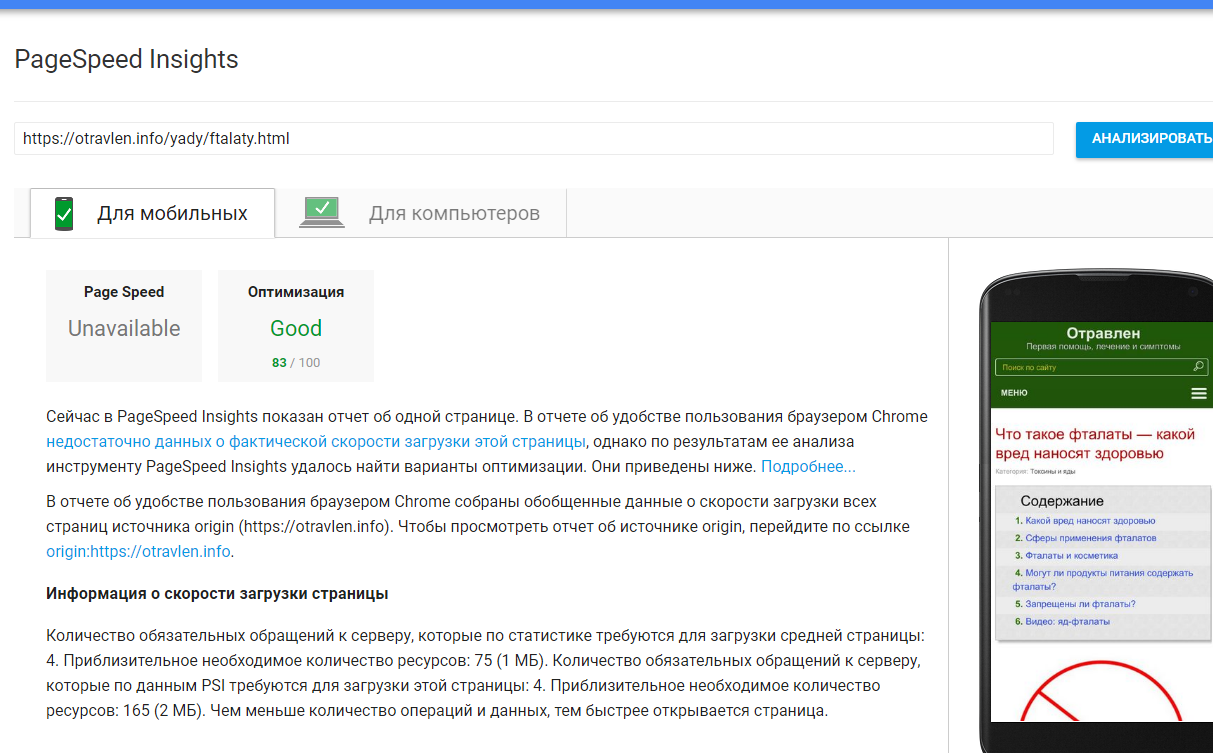This screenshot has width=1213, height=753.
Task: Open Сферы применения фталатов contents link
Action: coord(1090,538)
